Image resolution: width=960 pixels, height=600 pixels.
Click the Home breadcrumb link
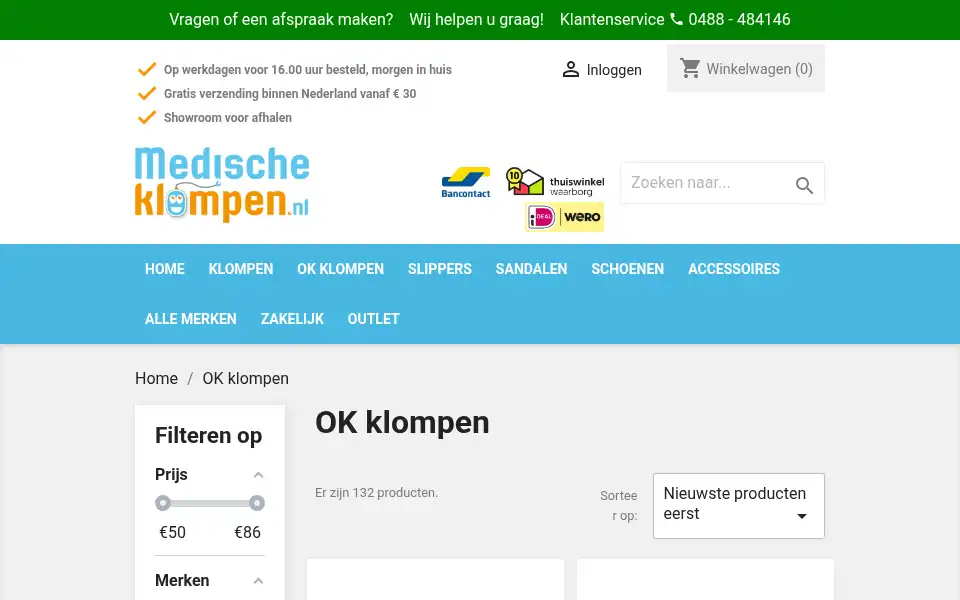point(156,378)
